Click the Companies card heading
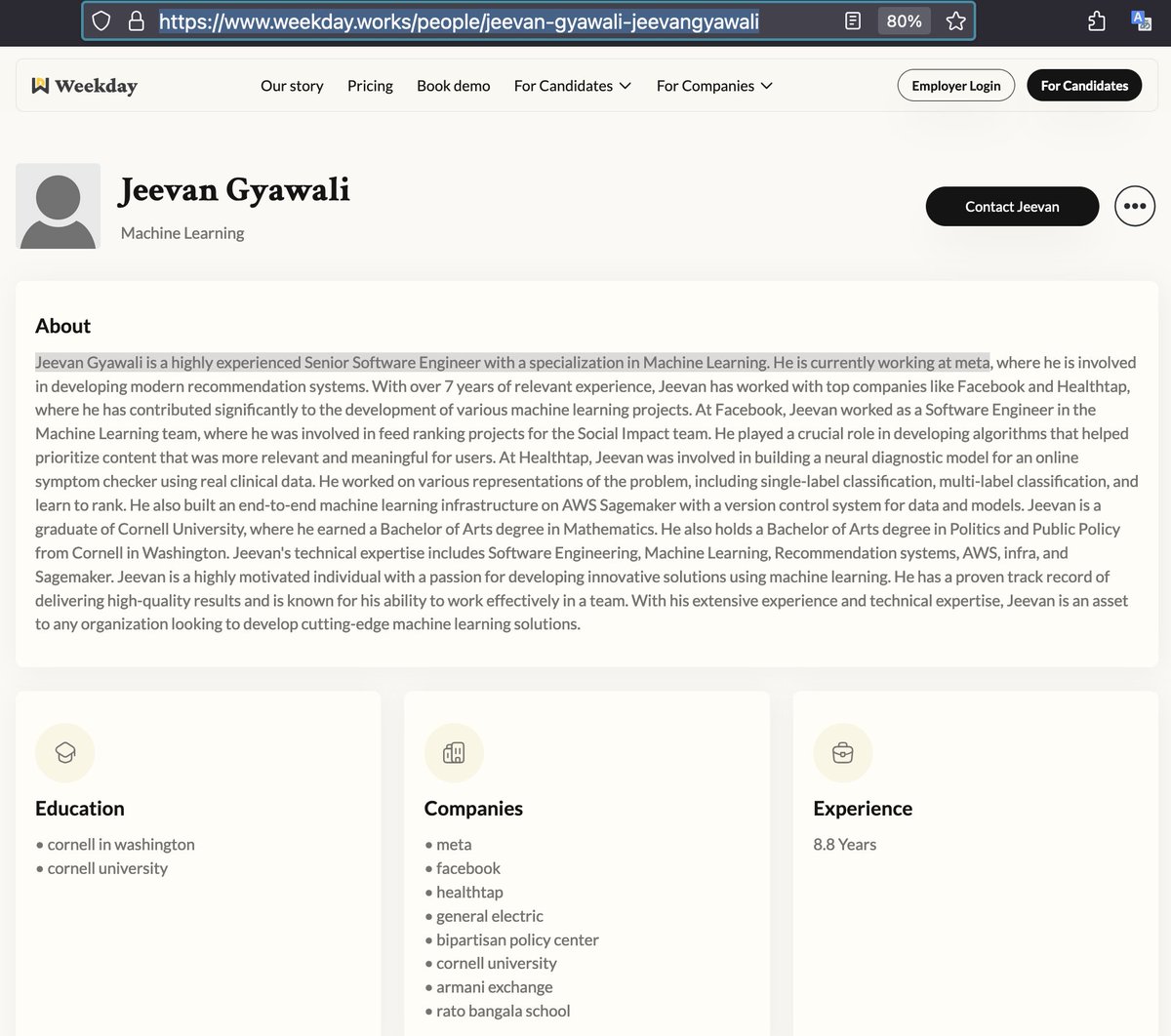The width and height of the screenshot is (1171, 1036). pos(473,808)
